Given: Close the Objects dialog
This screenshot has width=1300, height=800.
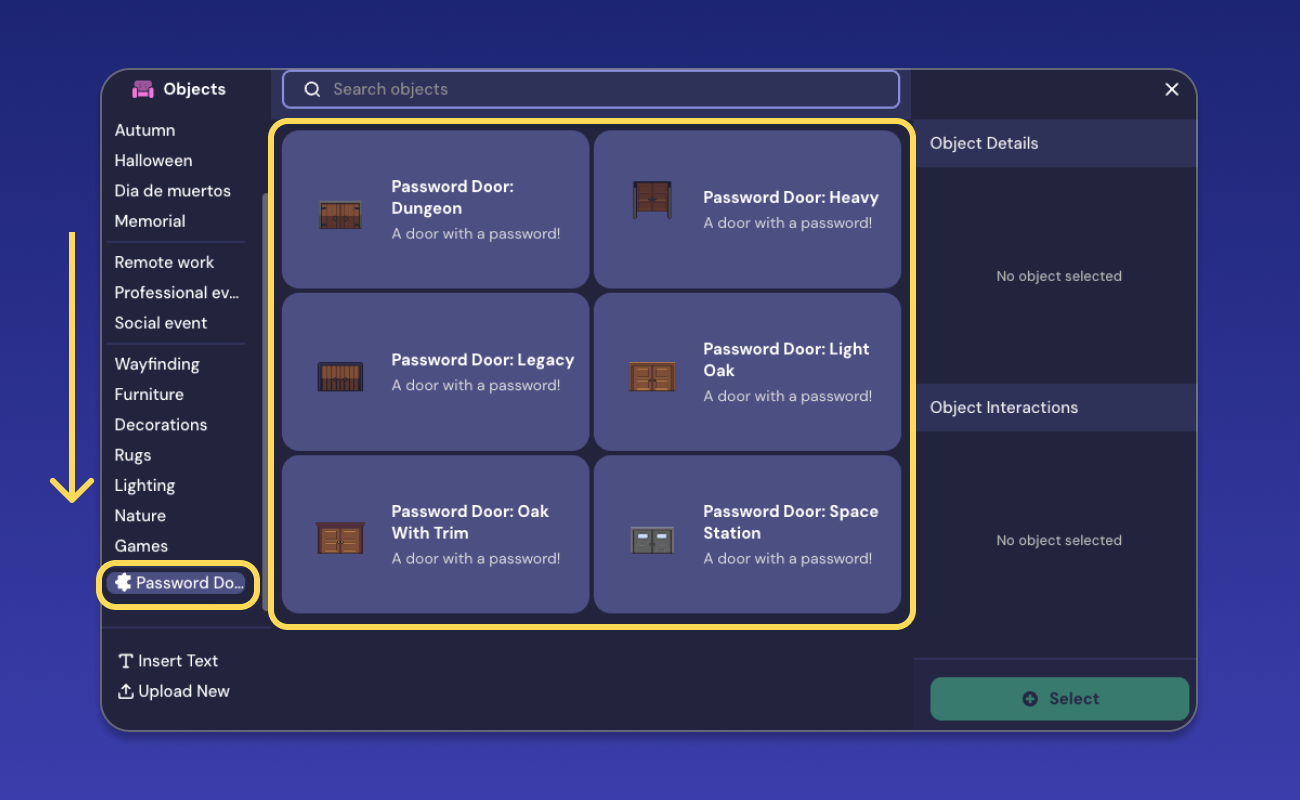Looking at the screenshot, I should (x=1171, y=89).
